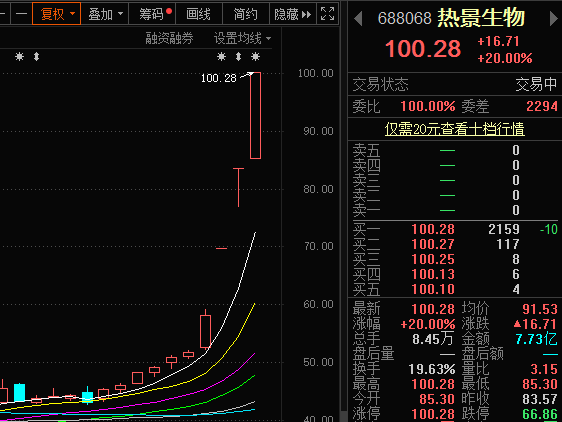The image size is (562, 422).
Task: Click 换手 value 19.63%
Action: tap(432, 369)
